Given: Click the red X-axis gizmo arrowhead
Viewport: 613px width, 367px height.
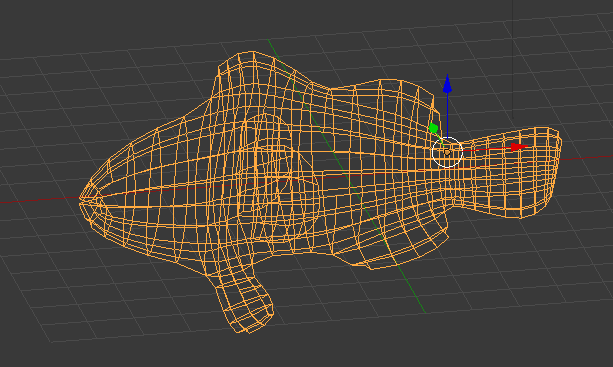Looking at the screenshot, I should pos(520,147).
